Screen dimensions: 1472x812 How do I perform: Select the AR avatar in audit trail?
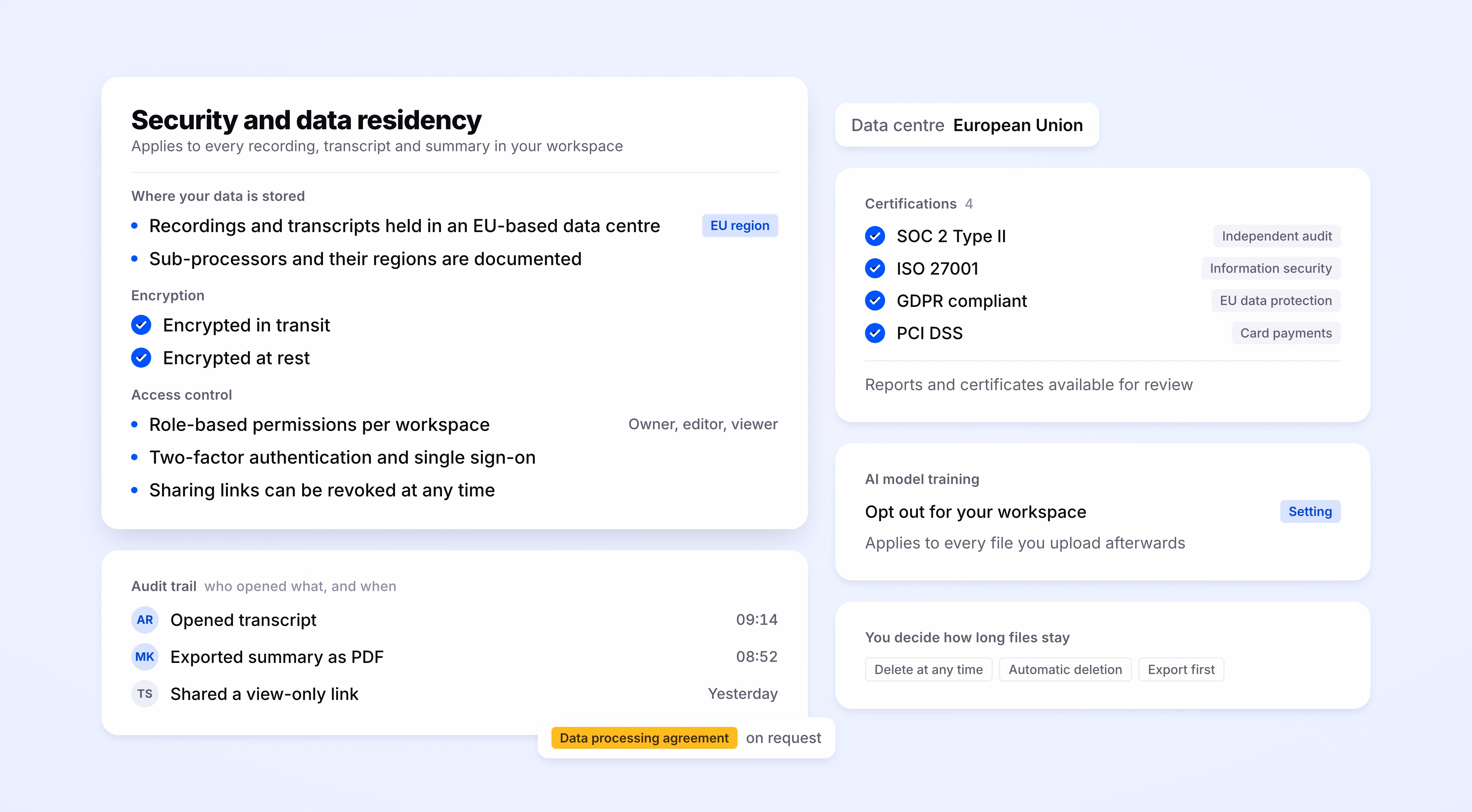pyautogui.click(x=145, y=620)
